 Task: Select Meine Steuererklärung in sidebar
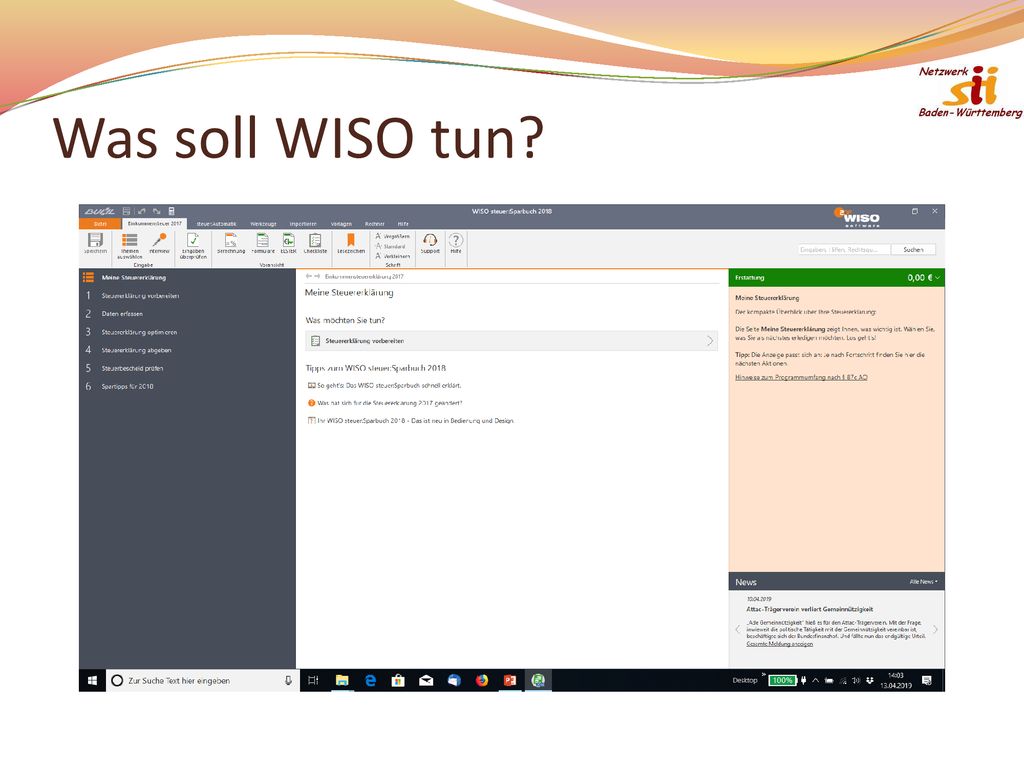pyautogui.click(x=133, y=278)
